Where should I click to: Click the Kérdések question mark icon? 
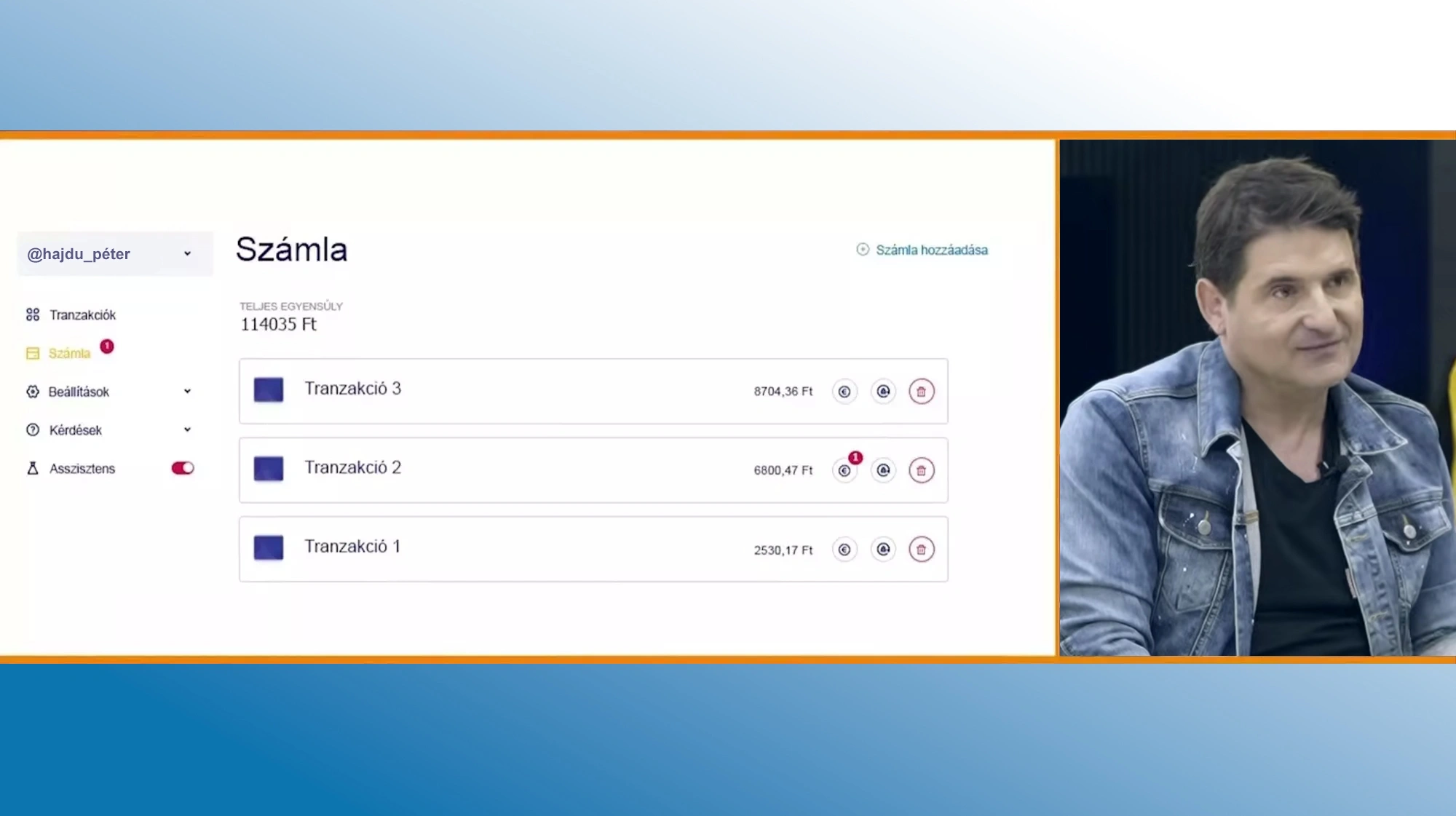pyautogui.click(x=33, y=430)
